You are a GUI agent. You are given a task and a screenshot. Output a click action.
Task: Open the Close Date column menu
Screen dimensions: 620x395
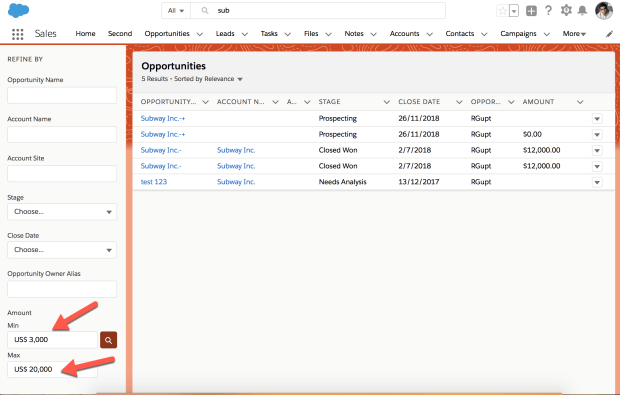(x=459, y=102)
